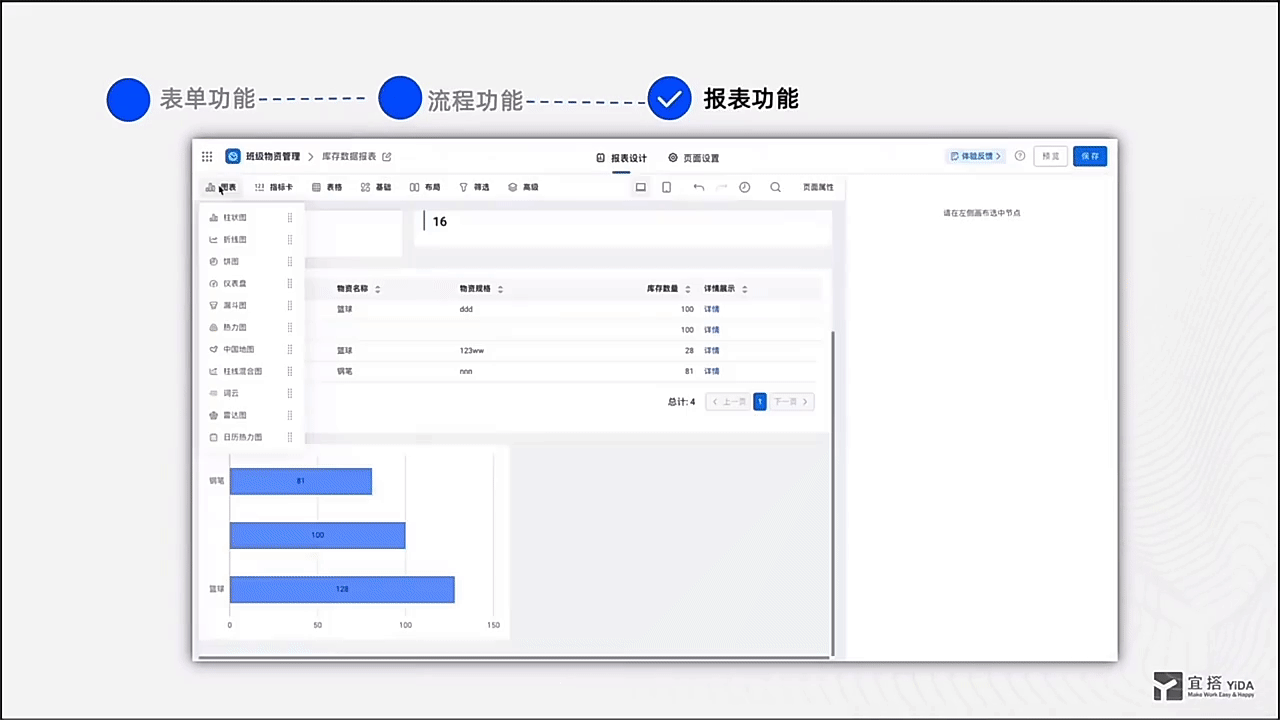Viewport: 1280px width, 720px height.
Task: Open the 指标卡 toolbar menu
Action: click(x=274, y=187)
